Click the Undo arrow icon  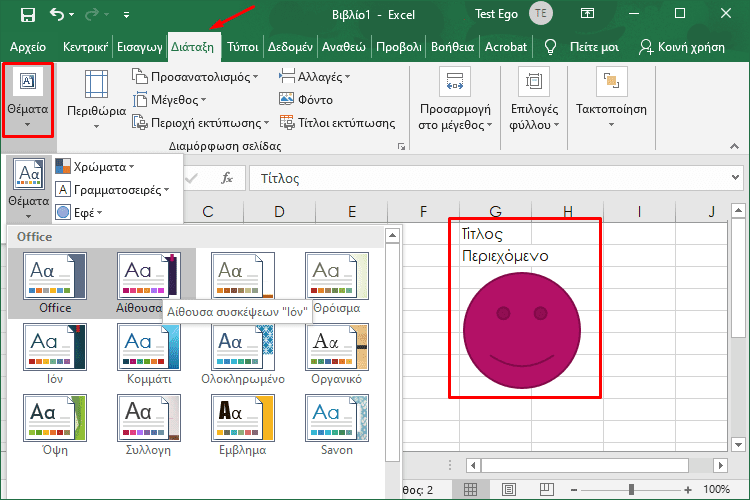coord(57,15)
